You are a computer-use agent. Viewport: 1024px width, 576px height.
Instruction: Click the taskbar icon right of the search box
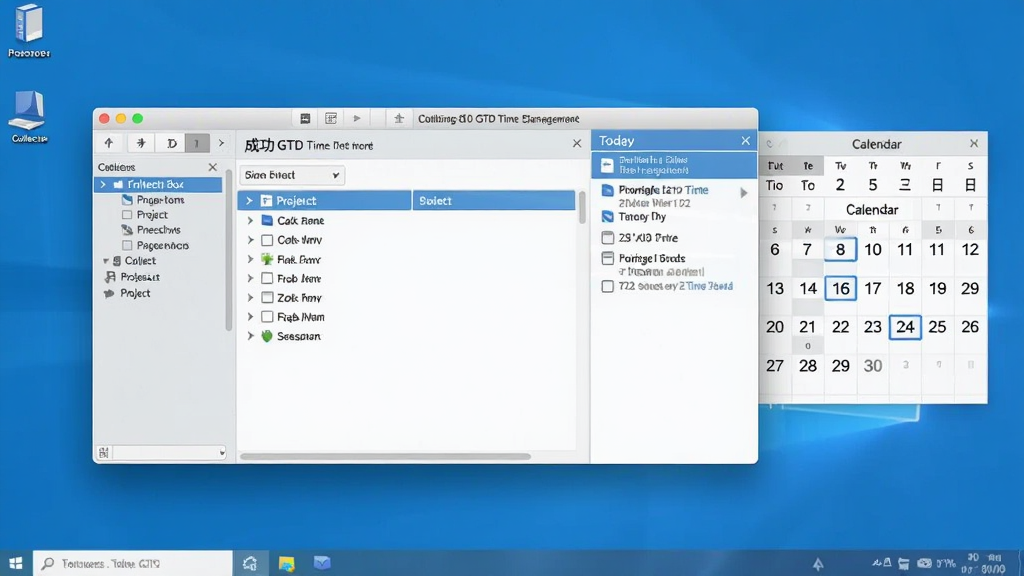pos(250,563)
